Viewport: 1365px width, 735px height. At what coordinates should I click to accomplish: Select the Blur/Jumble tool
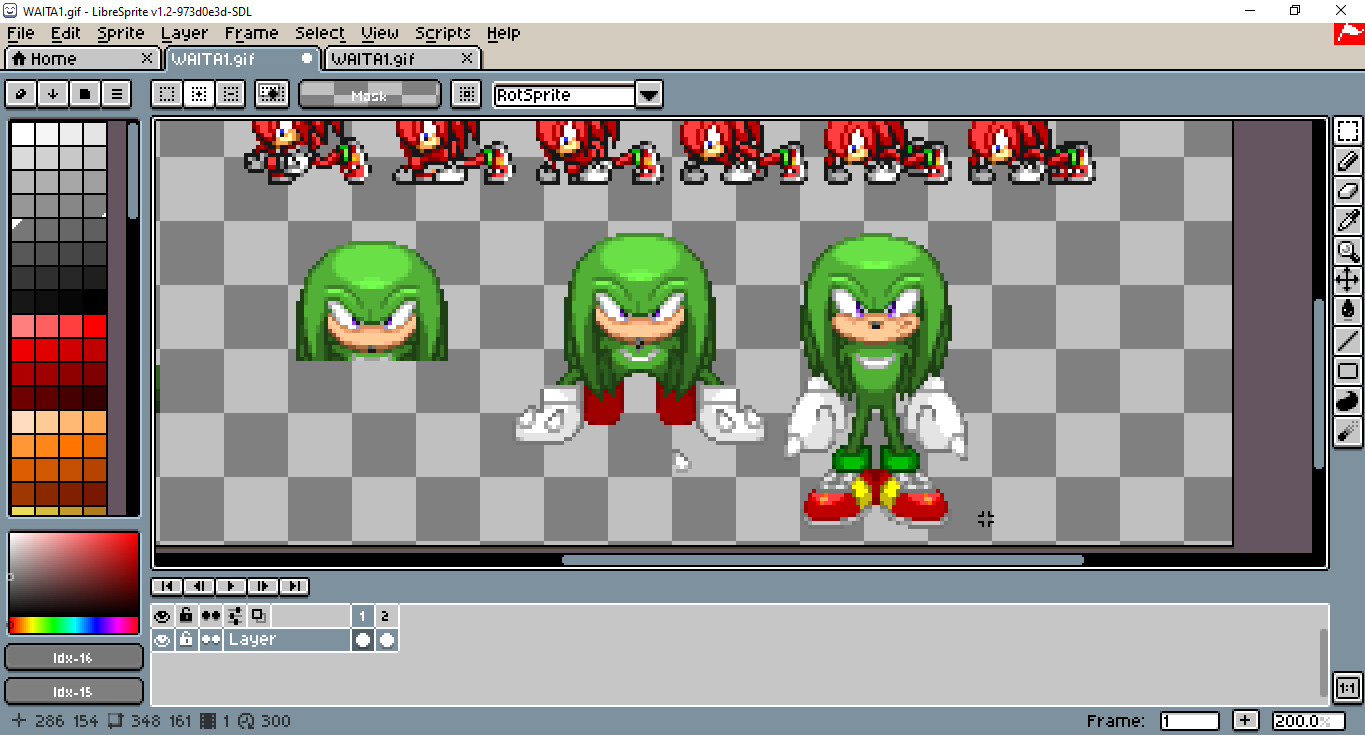coord(1348,431)
